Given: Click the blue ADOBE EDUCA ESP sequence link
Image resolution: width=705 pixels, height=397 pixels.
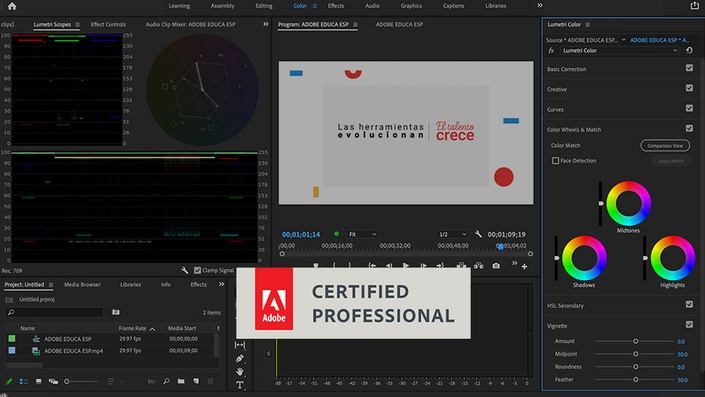Looking at the screenshot, I should click(x=660, y=40).
